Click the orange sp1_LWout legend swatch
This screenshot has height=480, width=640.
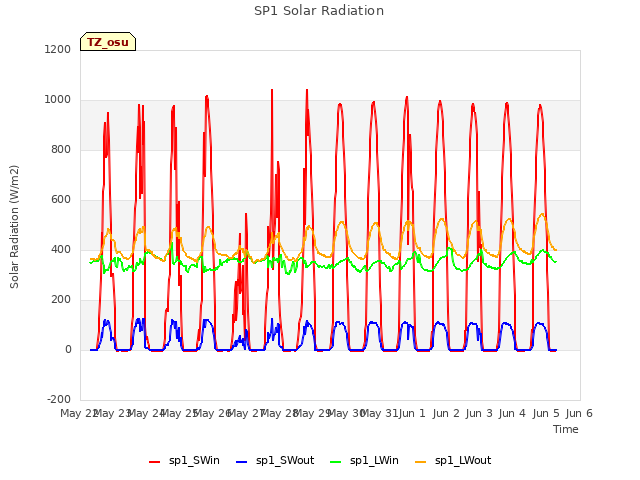(x=420, y=462)
